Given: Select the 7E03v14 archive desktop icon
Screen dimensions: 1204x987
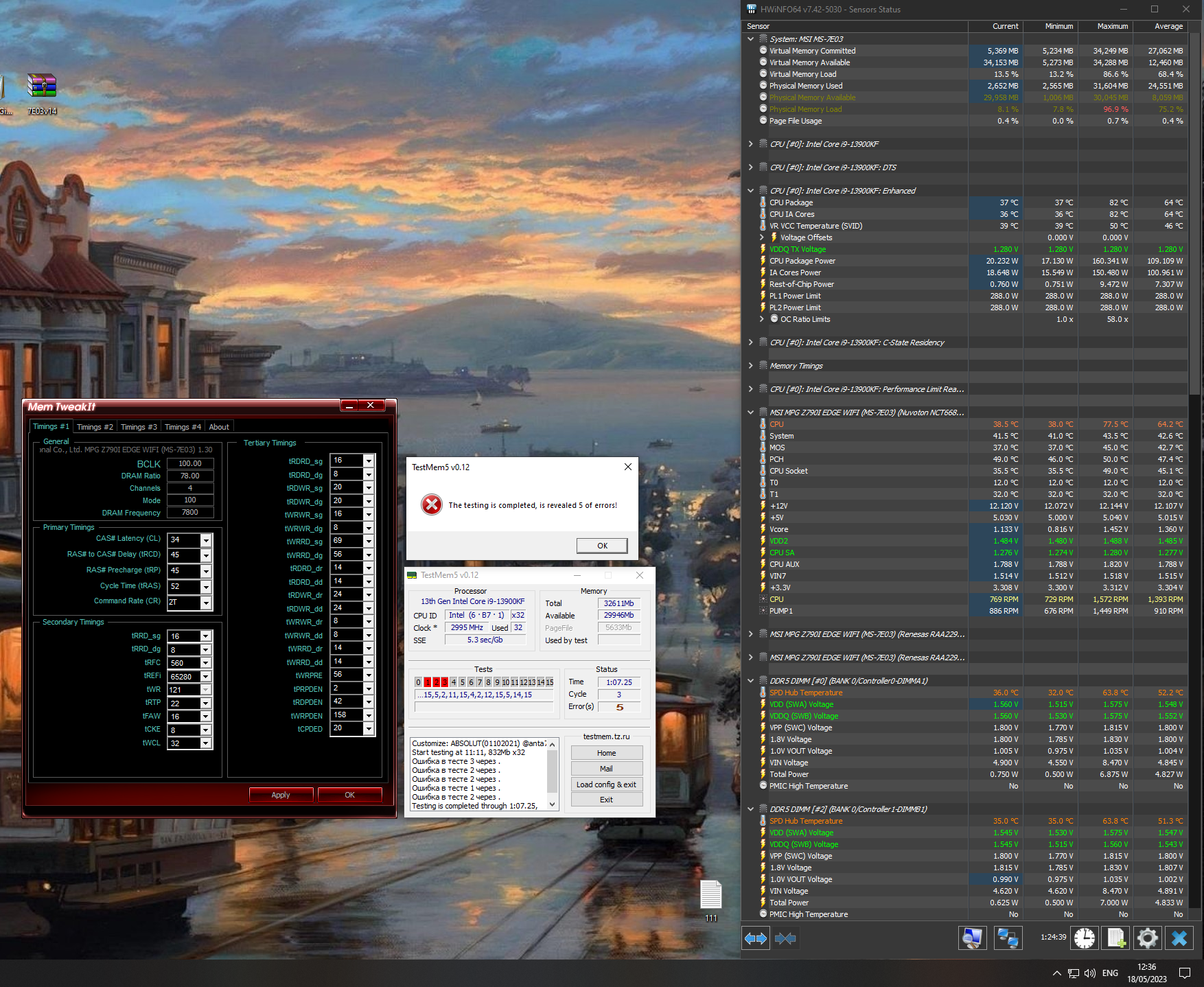Looking at the screenshot, I should point(42,93).
